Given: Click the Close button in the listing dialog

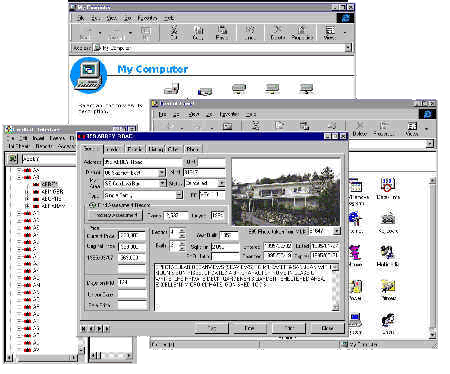Looking at the screenshot, I should click(x=327, y=328).
